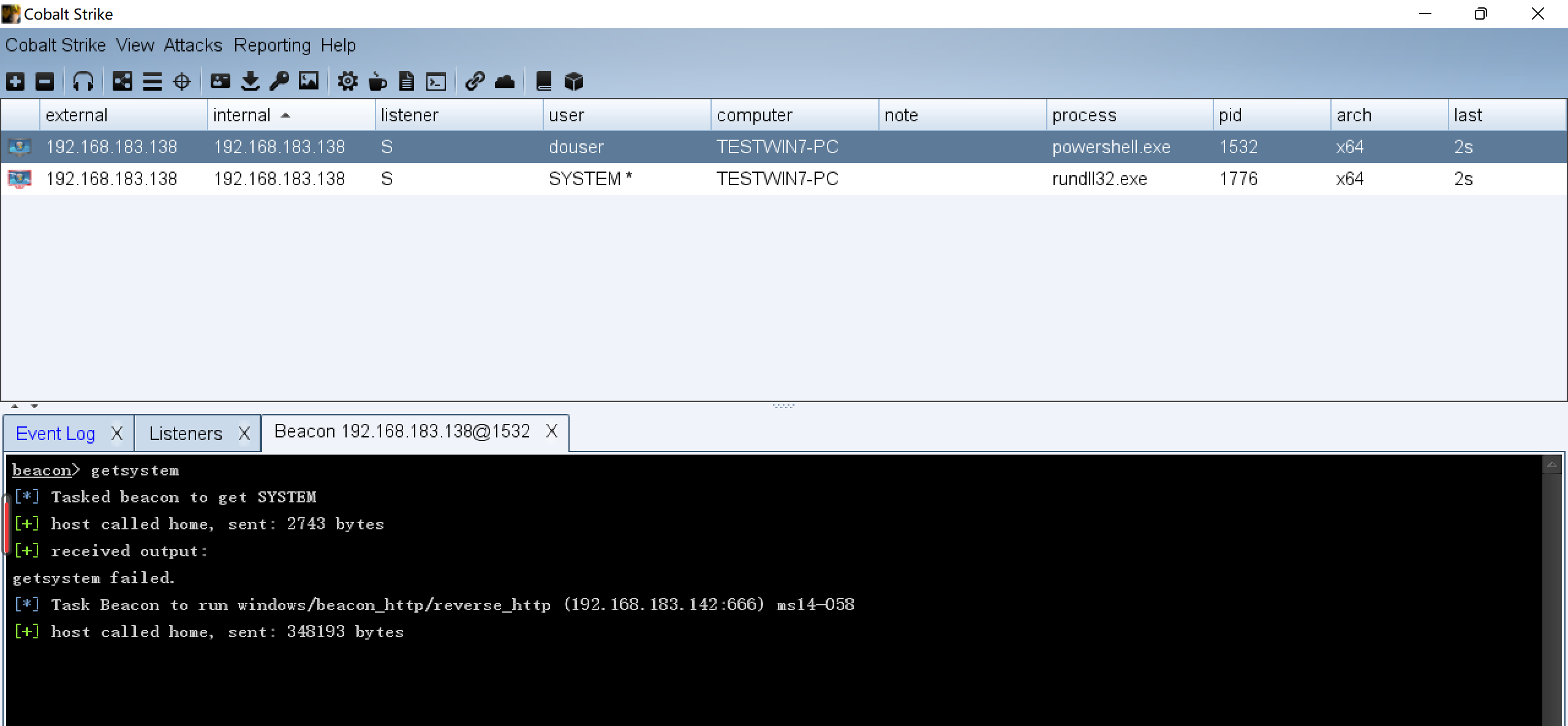Generate MS Office macro via document icon
Viewport: 1568px width, 726px height.
(407, 81)
